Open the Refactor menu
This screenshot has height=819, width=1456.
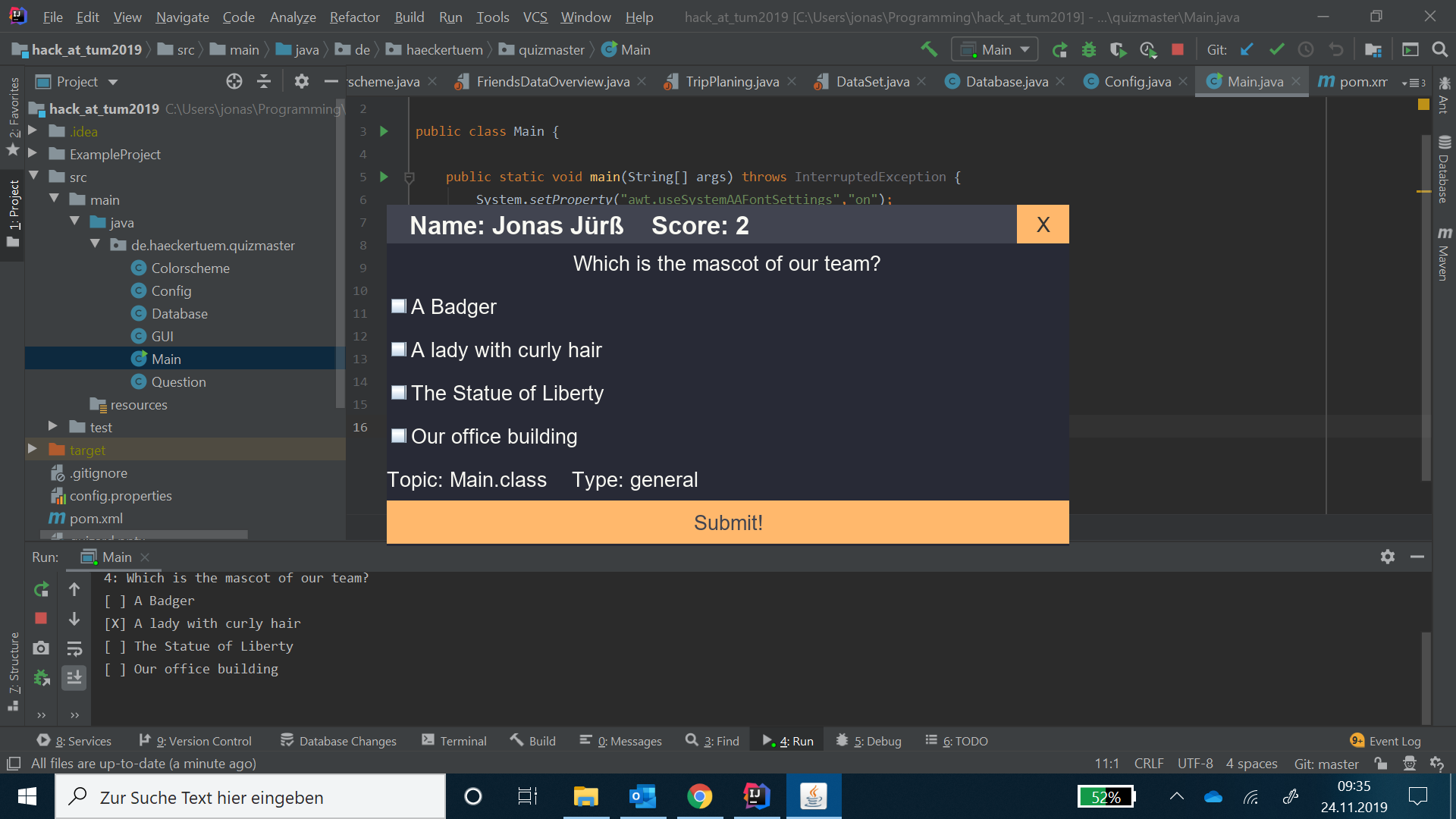click(x=354, y=17)
